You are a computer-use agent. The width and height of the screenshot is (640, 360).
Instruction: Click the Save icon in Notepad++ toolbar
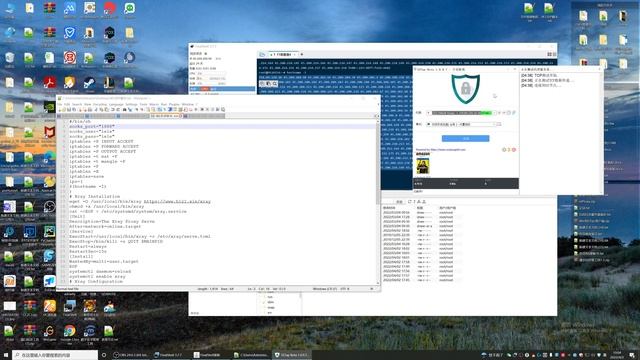[69, 109]
